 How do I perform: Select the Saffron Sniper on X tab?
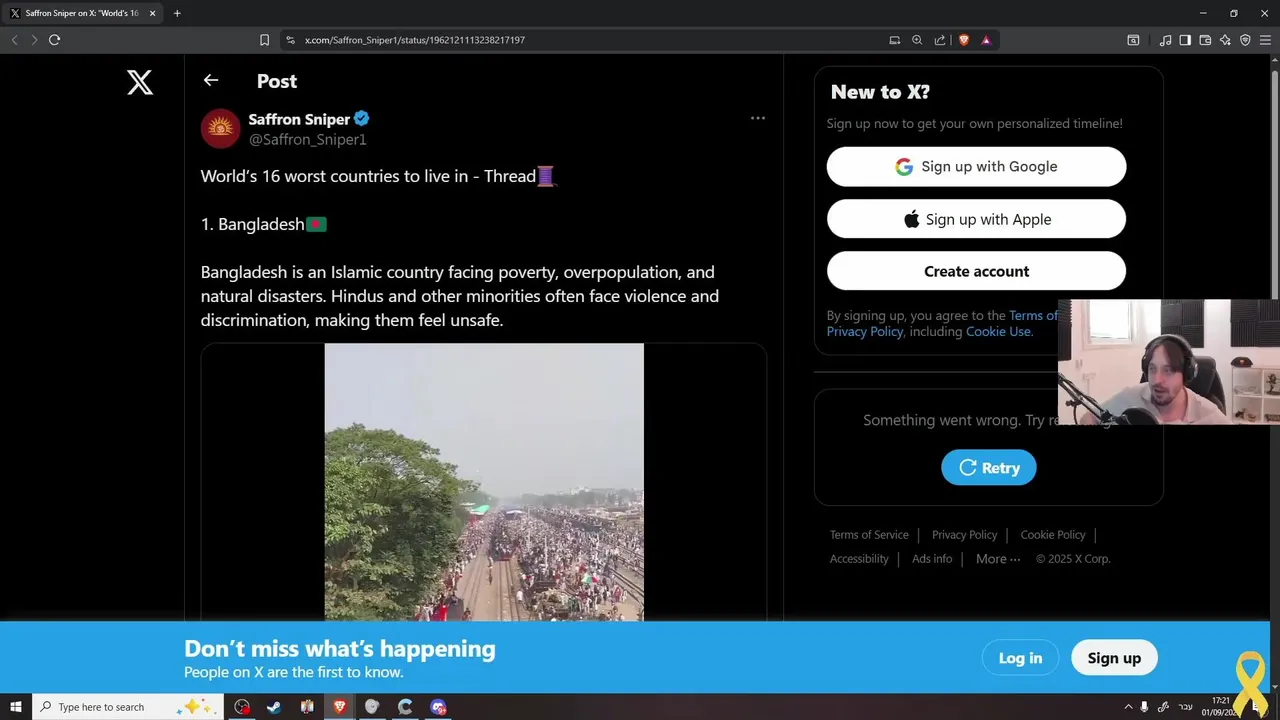tap(82, 13)
